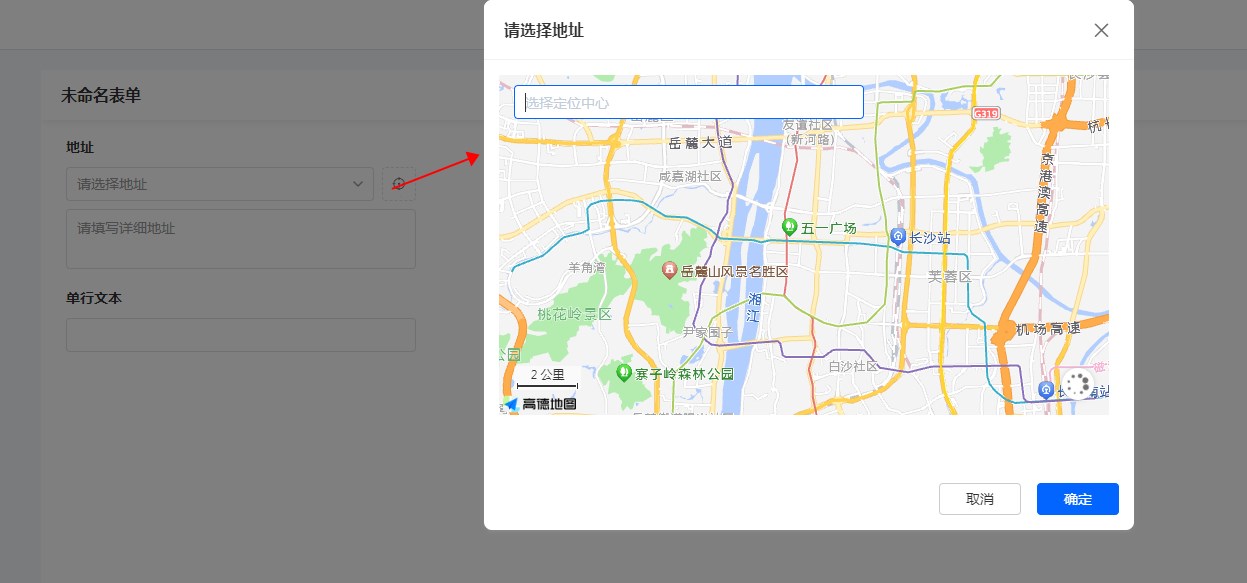Click the 岳麓大道 road label on map

[700, 143]
